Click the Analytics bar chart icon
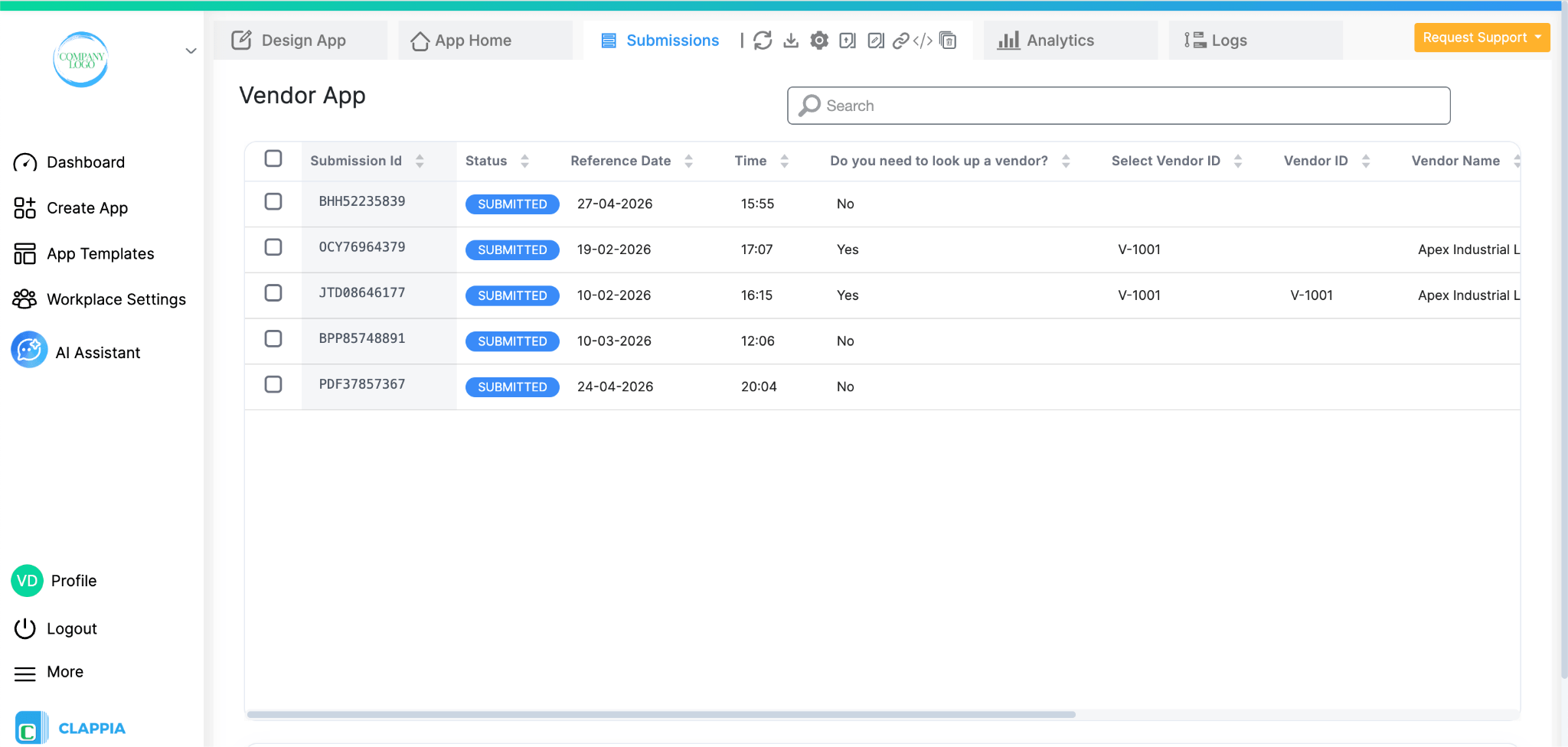This screenshot has width=1568, height=747. click(x=1008, y=41)
